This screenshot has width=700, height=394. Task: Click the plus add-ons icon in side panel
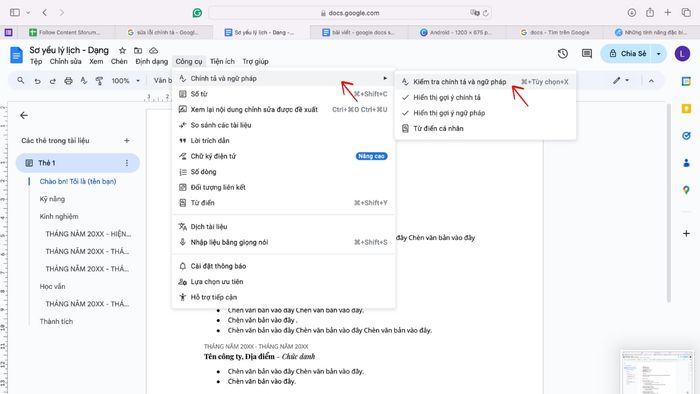coord(687,233)
